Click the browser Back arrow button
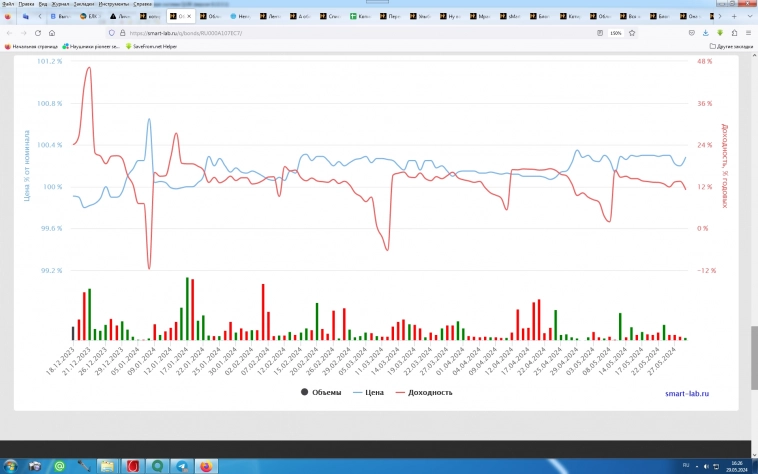 [10, 32]
